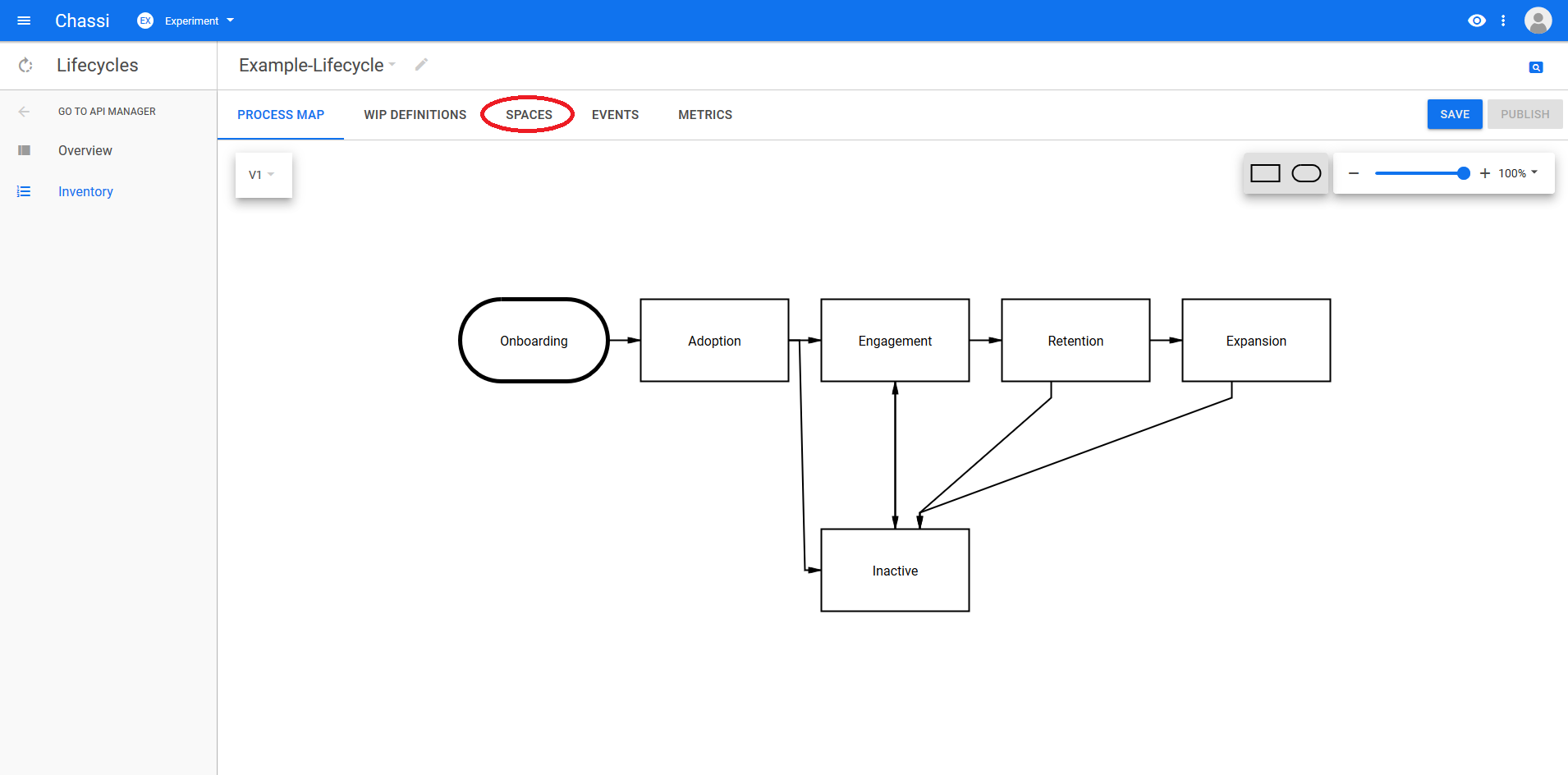The width and height of the screenshot is (1568, 775).
Task: Click the EX environment badge icon
Action: (x=145, y=21)
